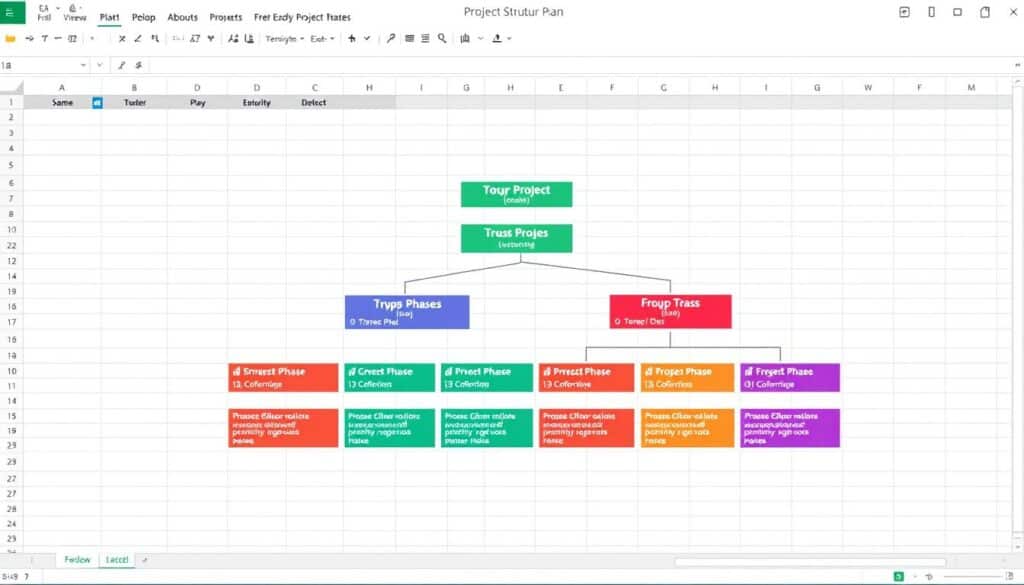This screenshot has width=1024, height=585.
Task: Click the key-shaped icon in toolbar
Action: [x=391, y=39]
